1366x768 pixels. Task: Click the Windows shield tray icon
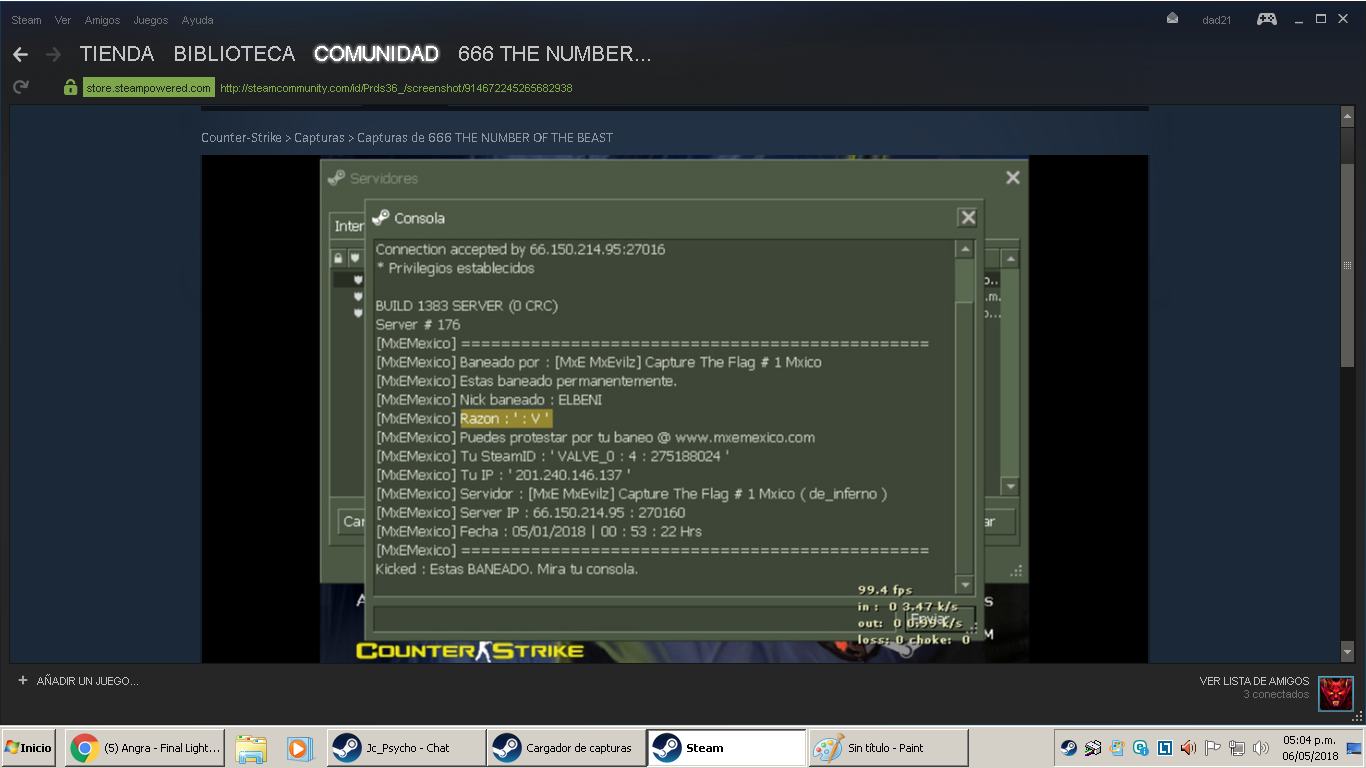(1117, 748)
